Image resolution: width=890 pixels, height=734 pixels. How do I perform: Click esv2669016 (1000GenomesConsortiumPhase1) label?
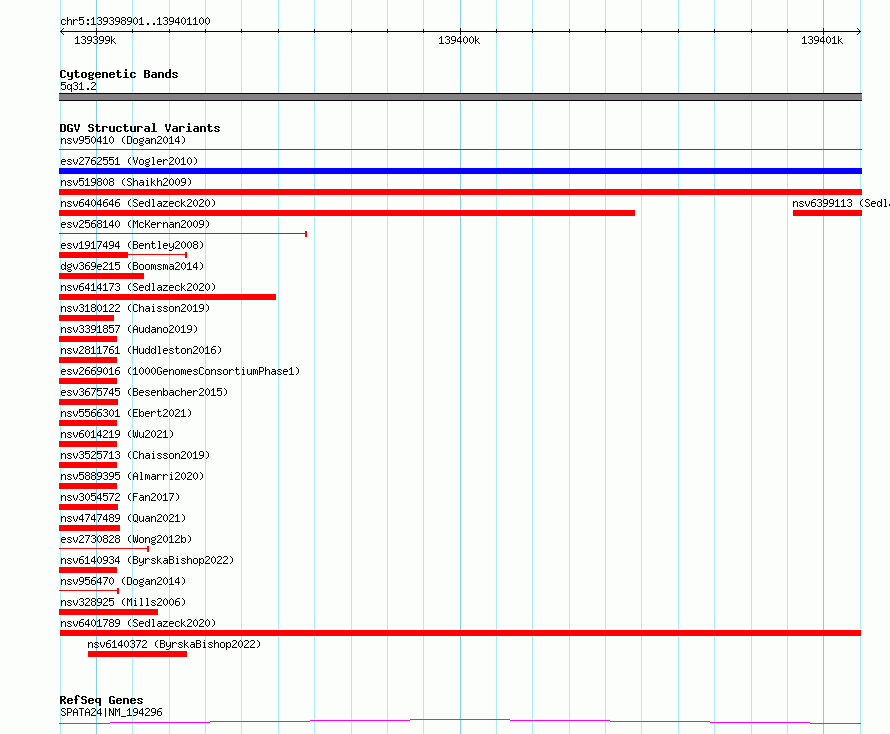click(x=180, y=371)
